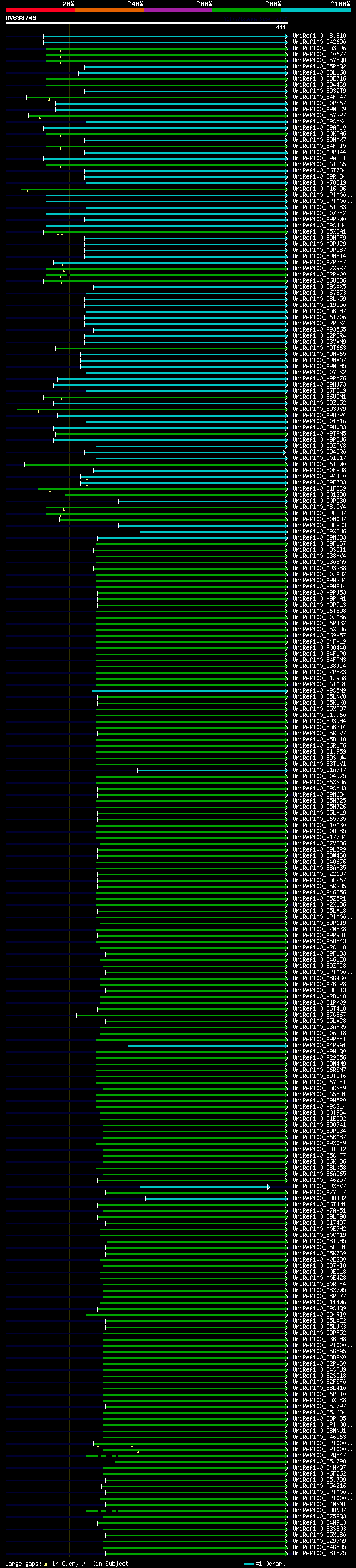The height and width of the screenshot is (1568, 356).
Task: Open hit UniRef100_Q8LL68
Action: [x=319, y=72]
